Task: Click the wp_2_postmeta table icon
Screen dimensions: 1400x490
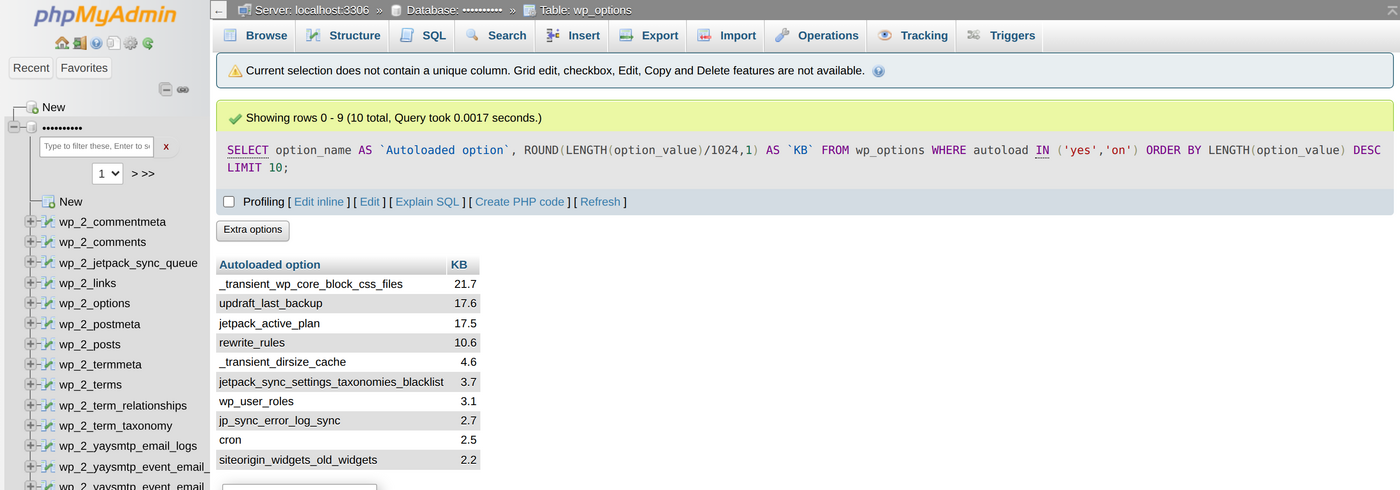Action: point(48,324)
